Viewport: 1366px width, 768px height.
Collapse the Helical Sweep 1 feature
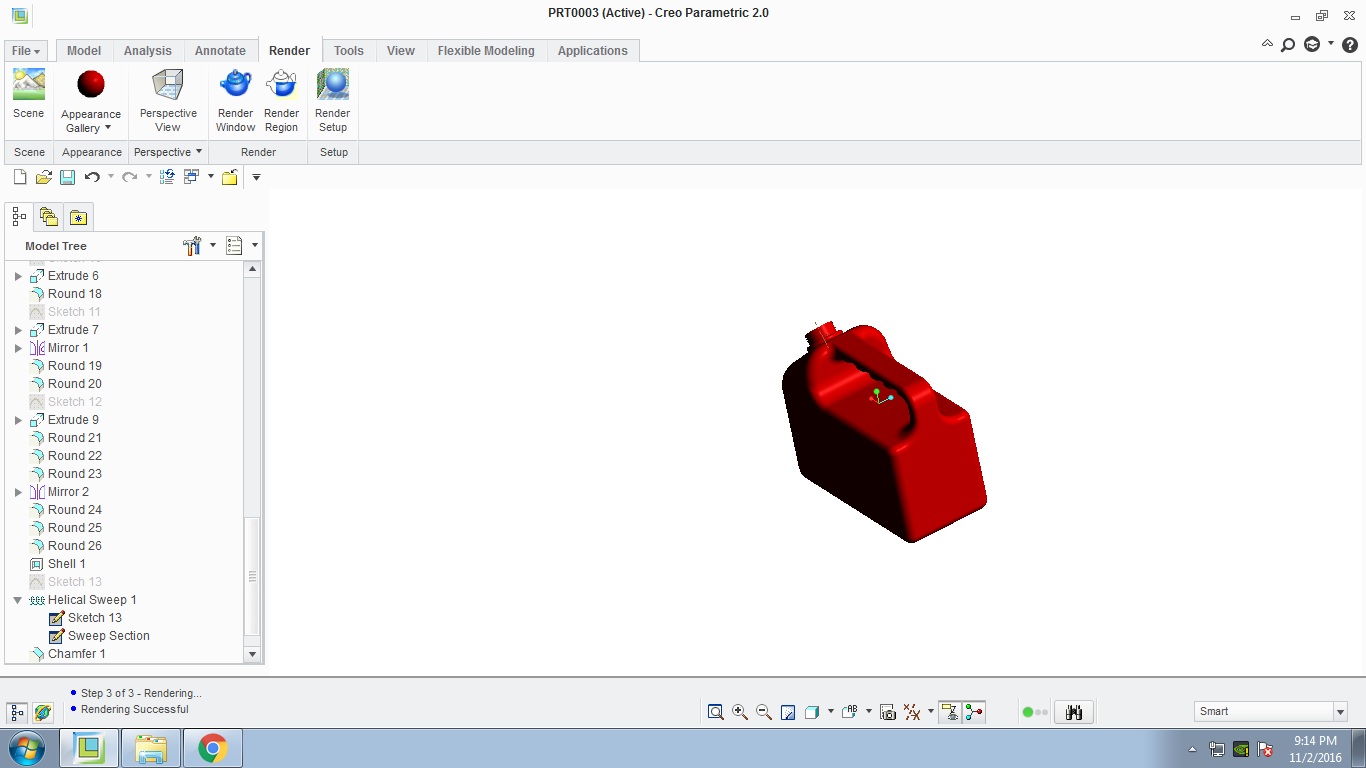(x=18, y=600)
